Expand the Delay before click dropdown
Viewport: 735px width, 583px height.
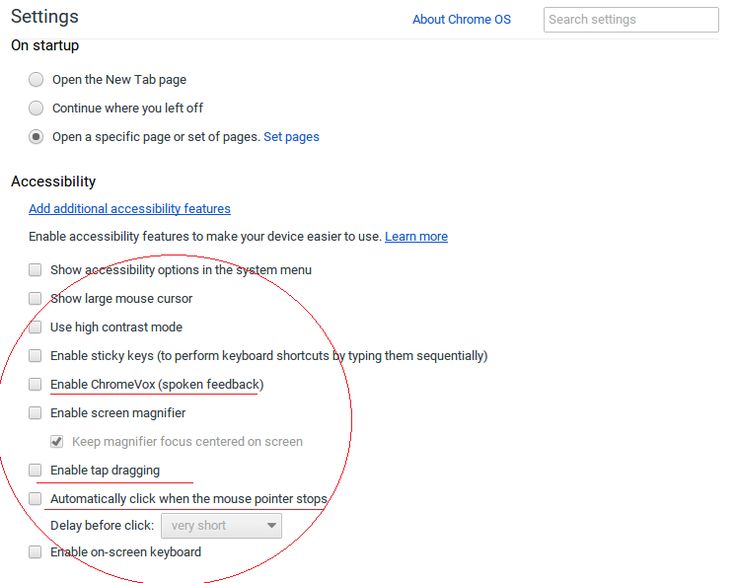221,526
